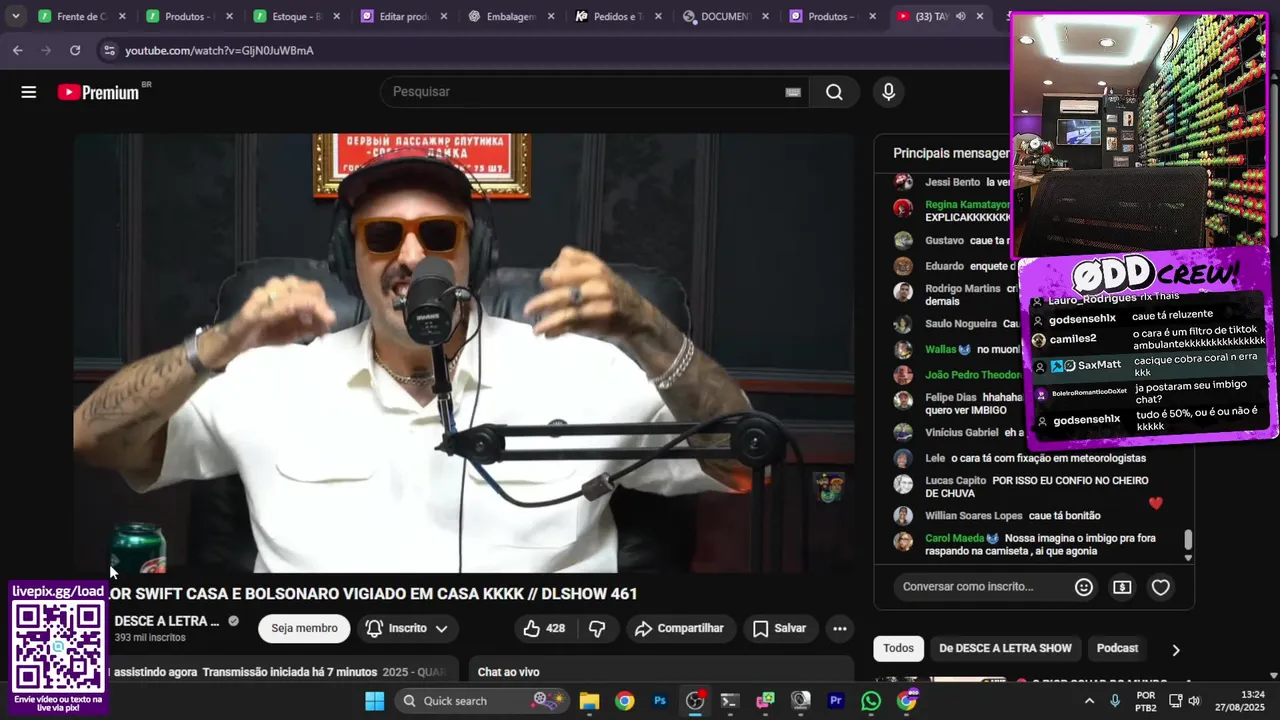Show next filter chips with right arrow

(1175, 649)
